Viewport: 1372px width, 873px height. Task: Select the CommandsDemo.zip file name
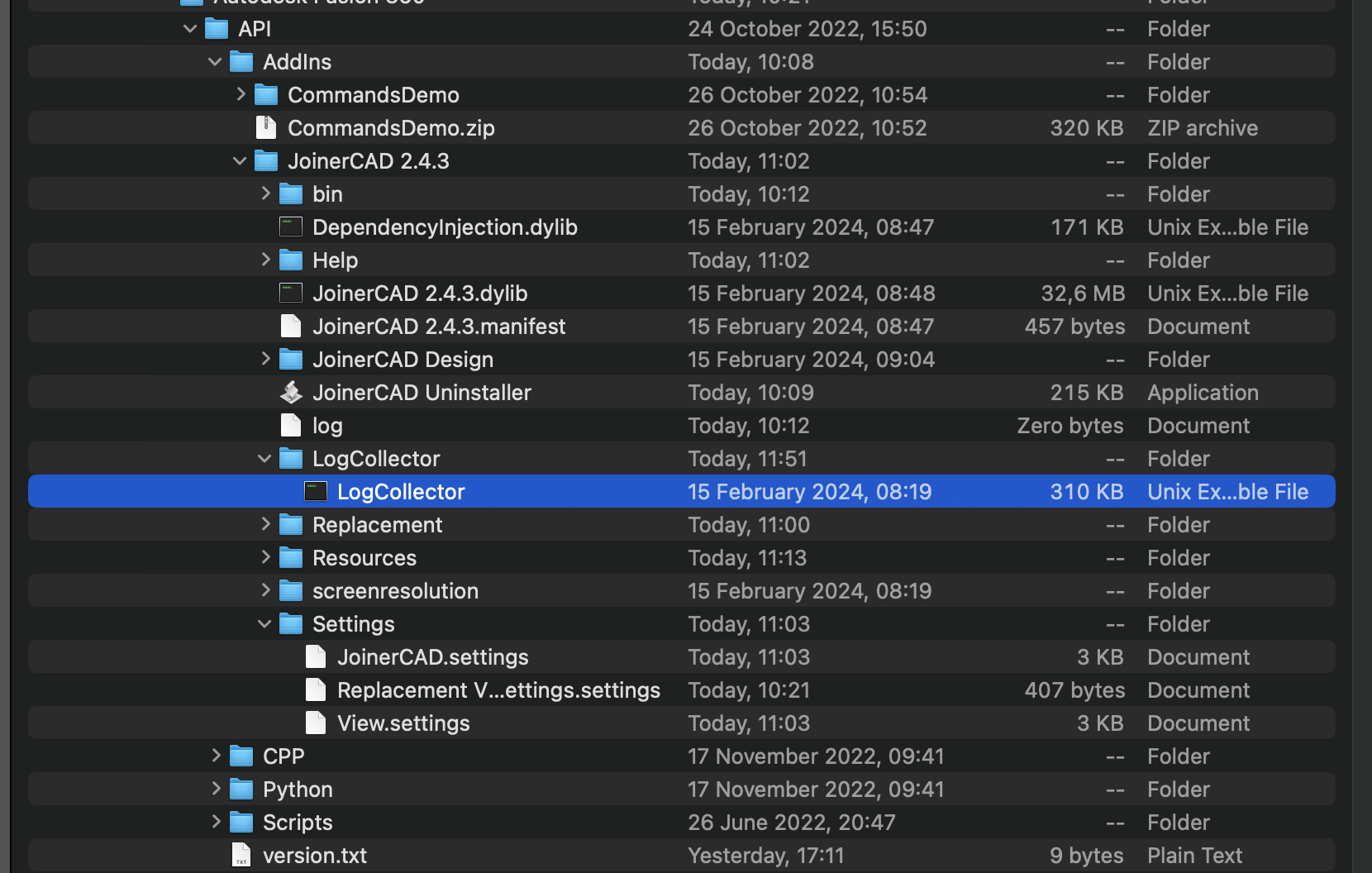391,128
